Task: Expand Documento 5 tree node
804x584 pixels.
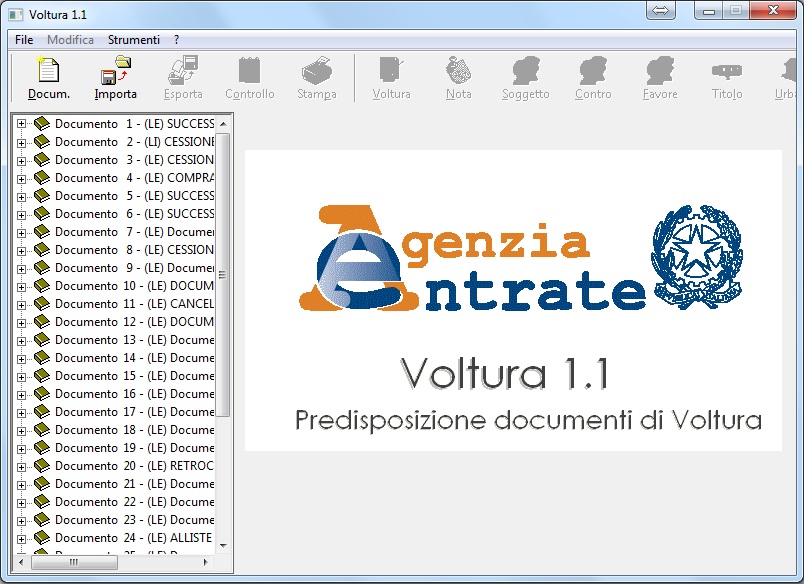Action: (x=21, y=196)
